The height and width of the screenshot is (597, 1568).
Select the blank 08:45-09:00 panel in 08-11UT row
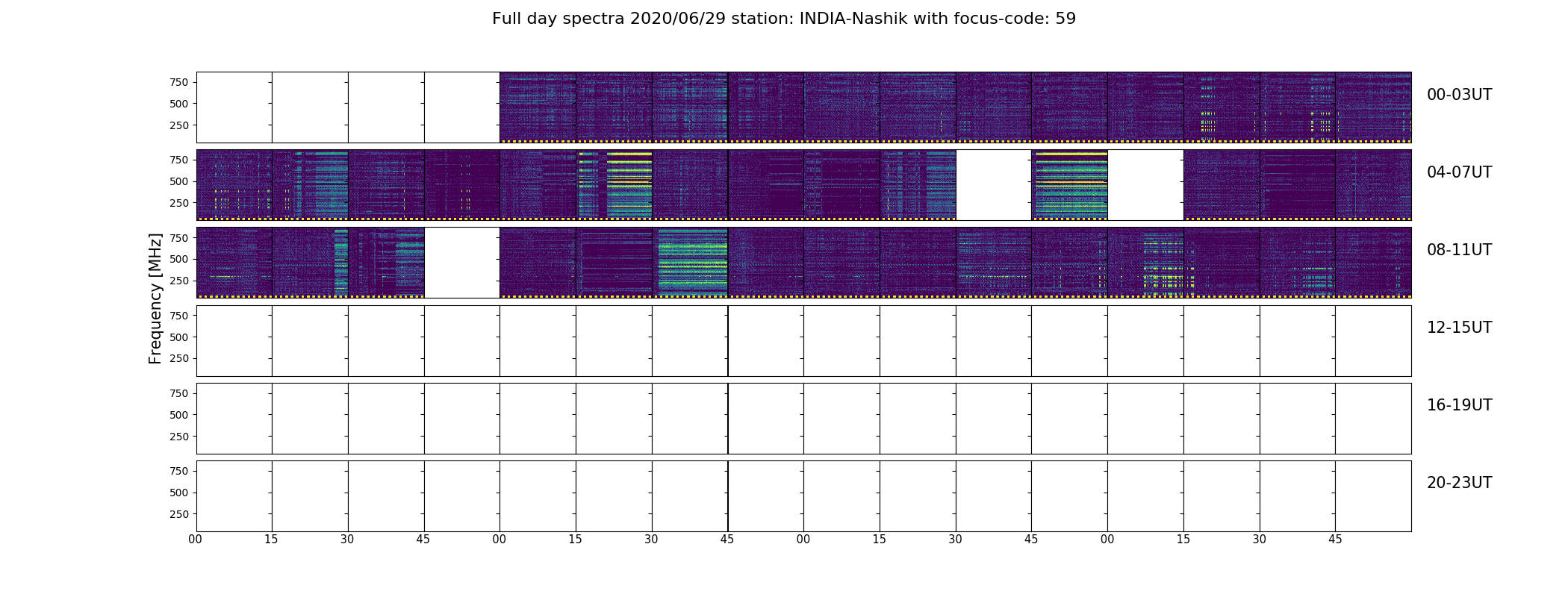pos(462,262)
